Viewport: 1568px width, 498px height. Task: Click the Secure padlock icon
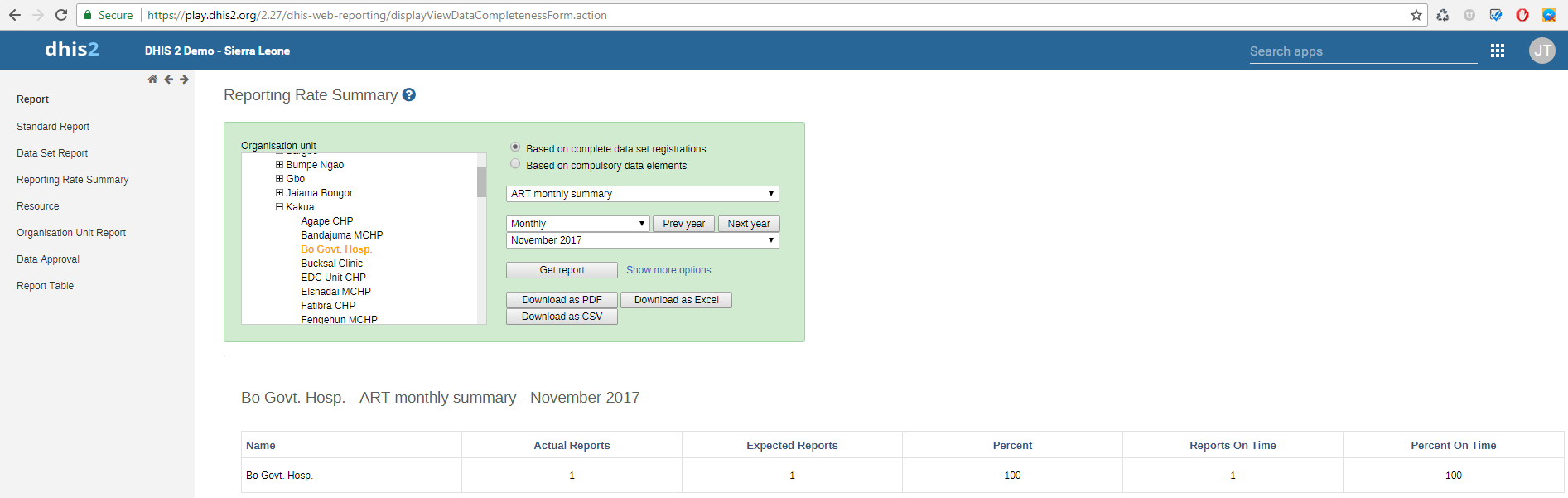click(x=88, y=15)
